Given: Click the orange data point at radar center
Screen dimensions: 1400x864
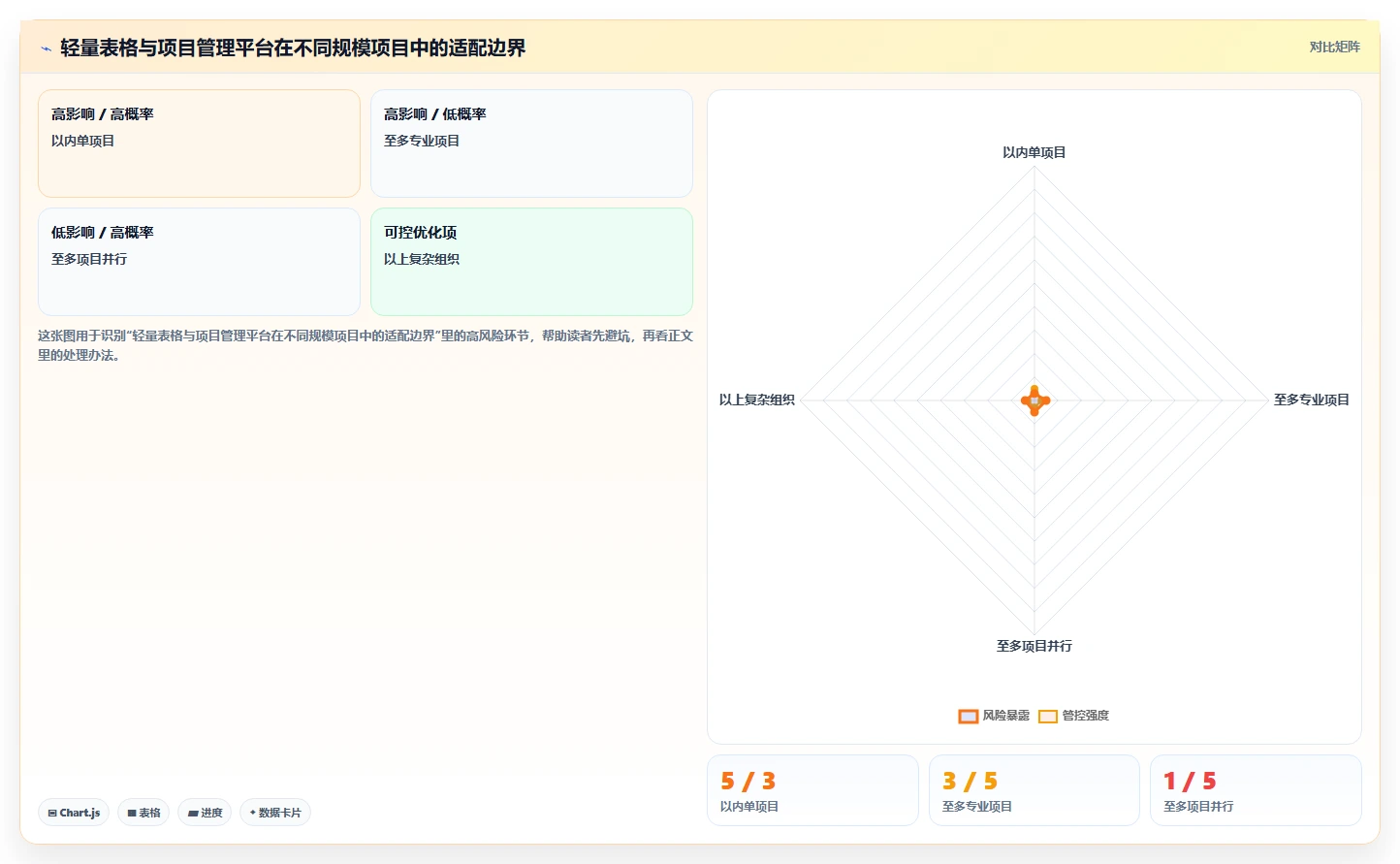Looking at the screenshot, I should pos(1034,400).
